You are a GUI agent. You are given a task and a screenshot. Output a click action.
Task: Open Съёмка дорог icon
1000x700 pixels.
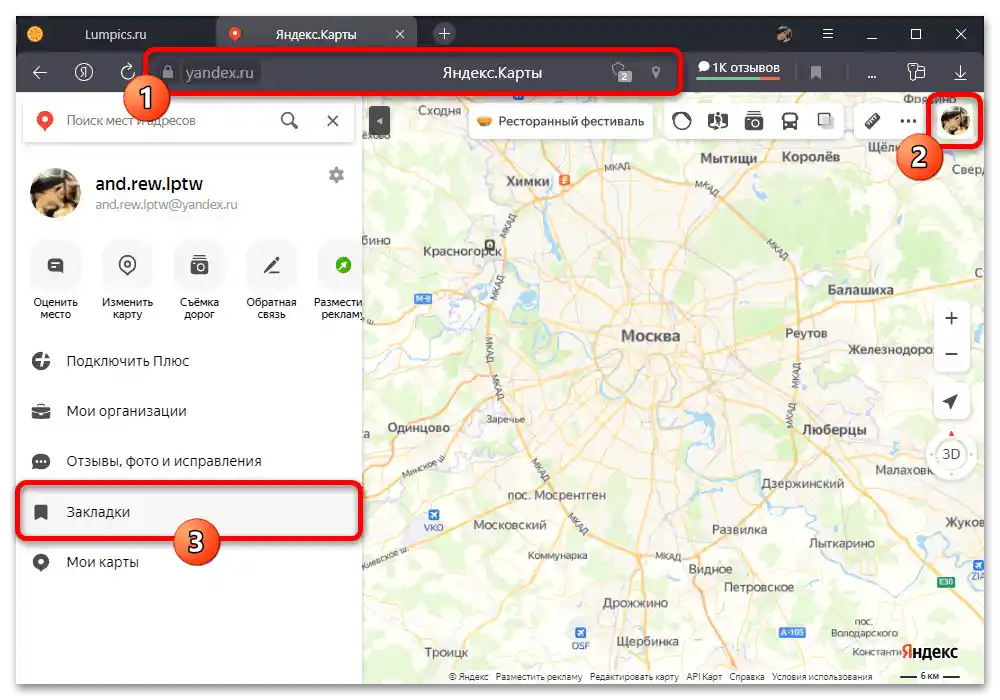199,265
